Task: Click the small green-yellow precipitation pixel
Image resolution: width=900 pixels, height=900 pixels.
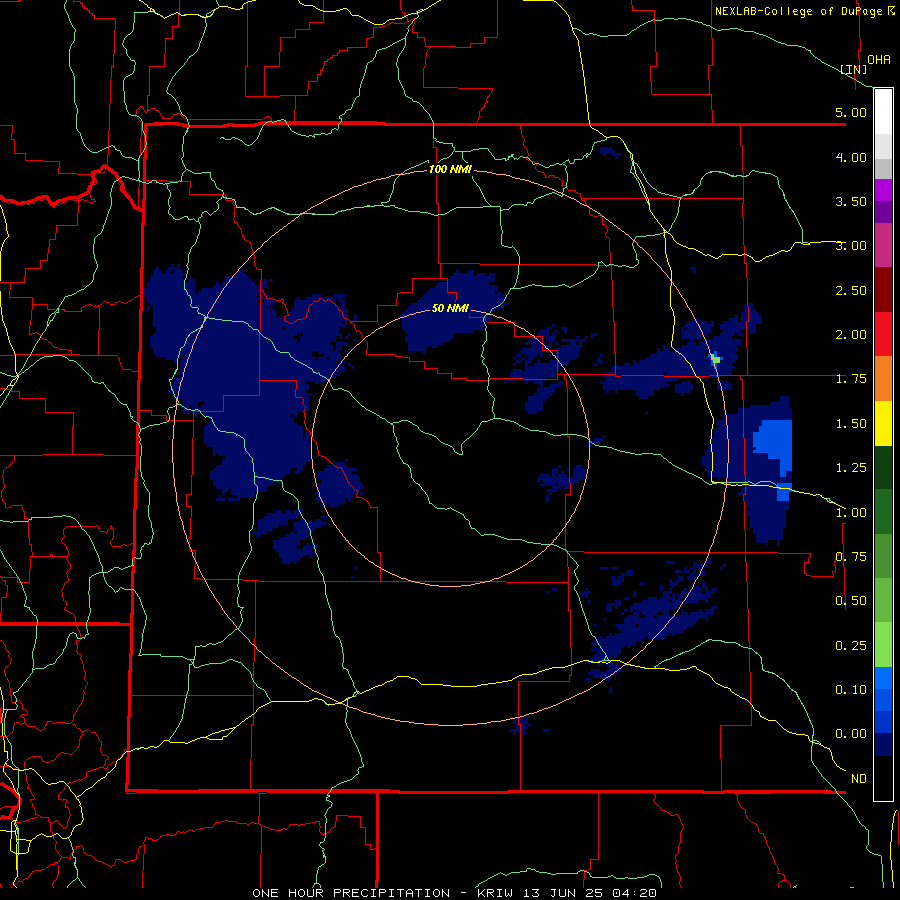Action: (715, 359)
